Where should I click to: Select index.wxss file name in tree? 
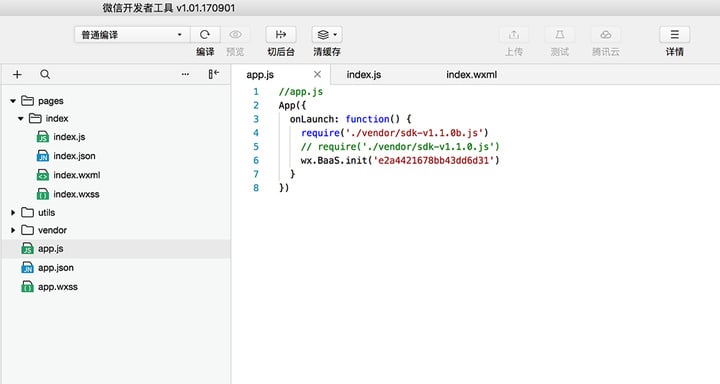(x=76, y=194)
